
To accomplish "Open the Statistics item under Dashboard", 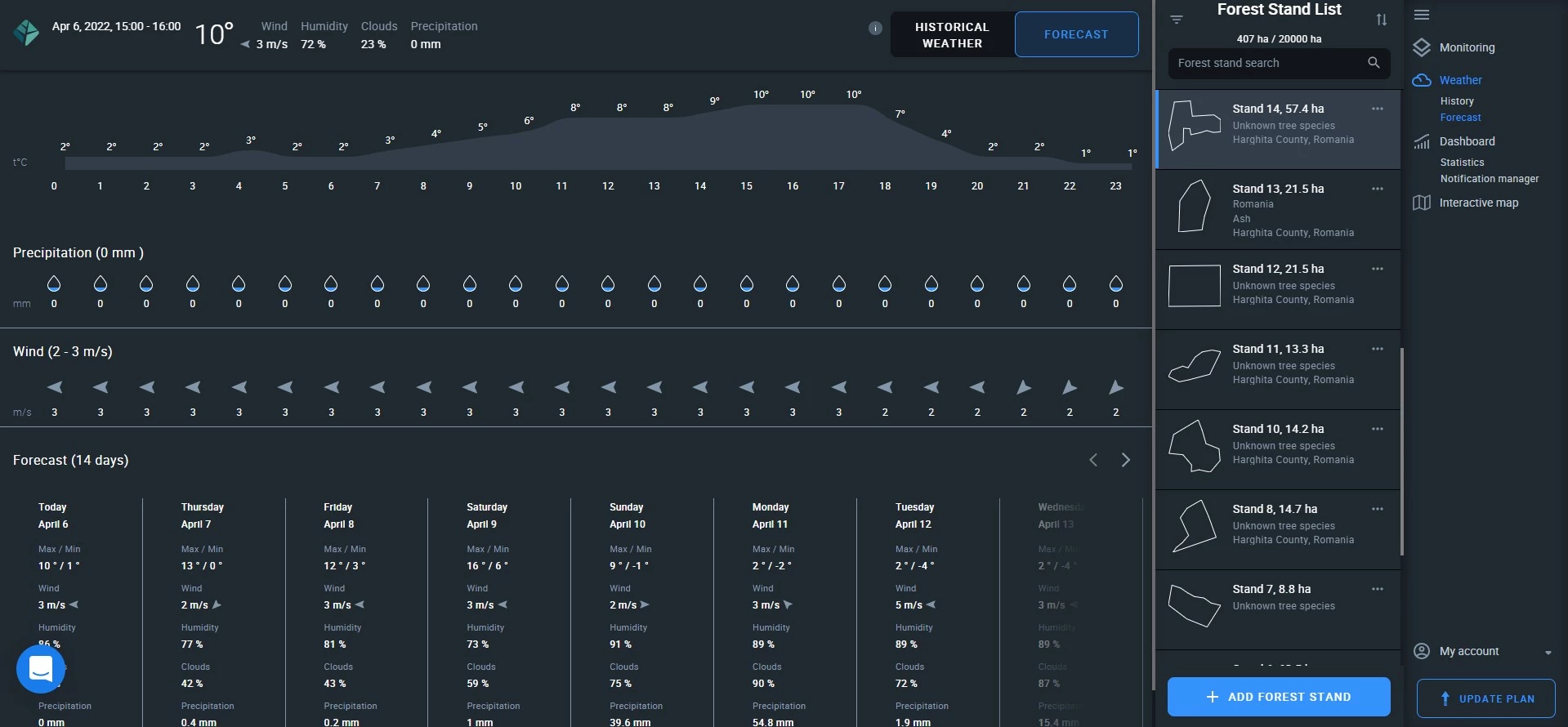I will click(x=1462, y=163).
